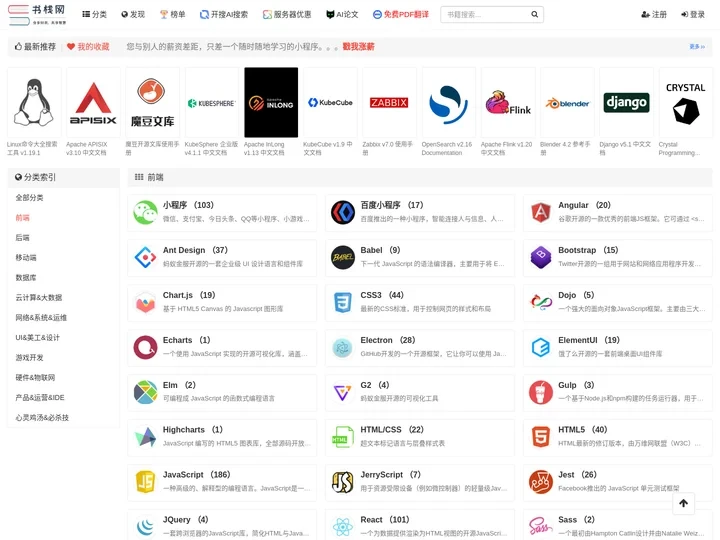
Task: Select 网络&系统&运维 in sidebar
Action: [x=41, y=318]
